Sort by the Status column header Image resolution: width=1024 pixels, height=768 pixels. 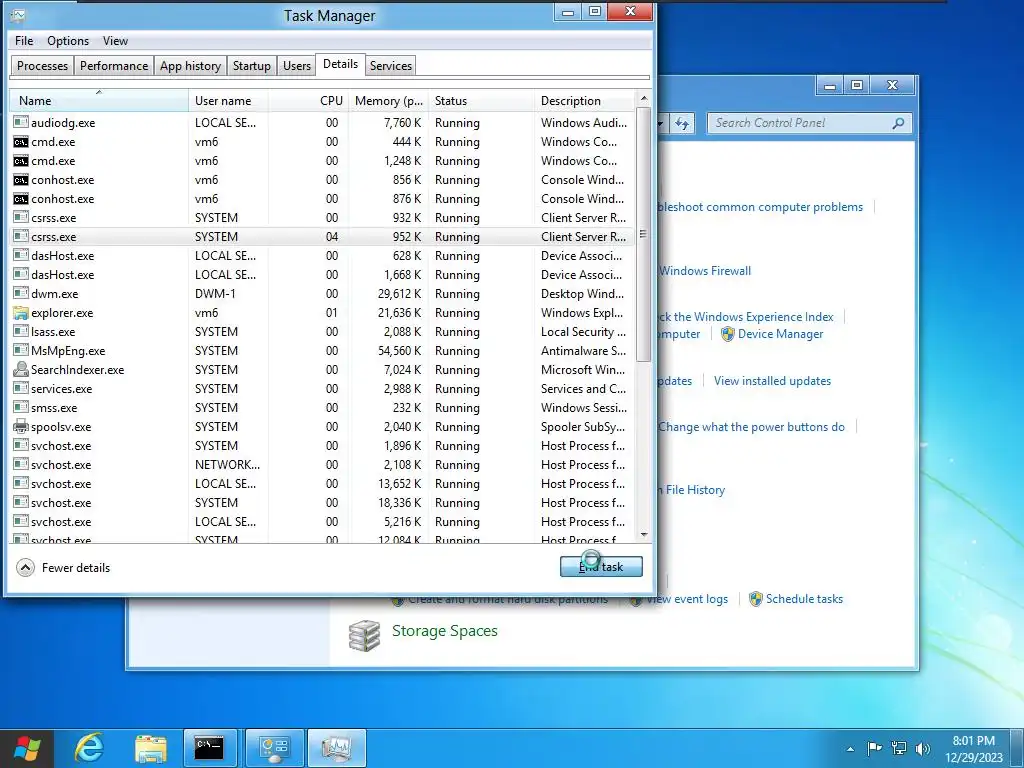(x=481, y=101)
